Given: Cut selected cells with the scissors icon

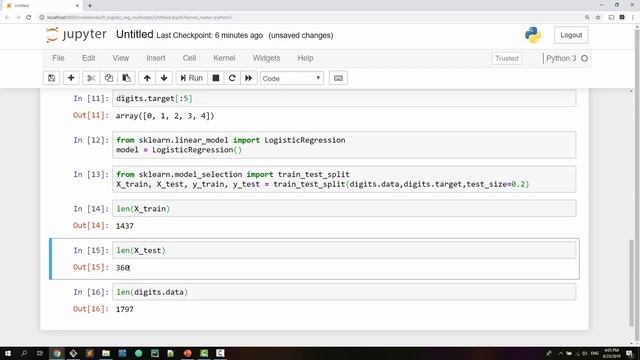Looking at the screenshot, I should (91, 78).
